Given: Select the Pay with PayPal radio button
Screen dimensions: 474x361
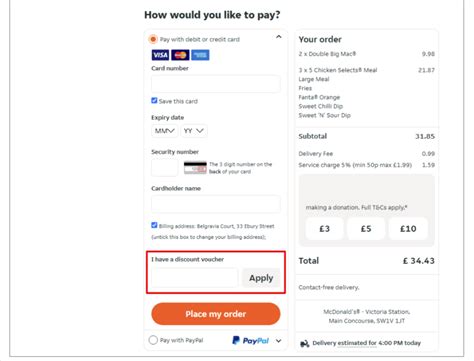Looking at the screenshot, I should point(153,340).
